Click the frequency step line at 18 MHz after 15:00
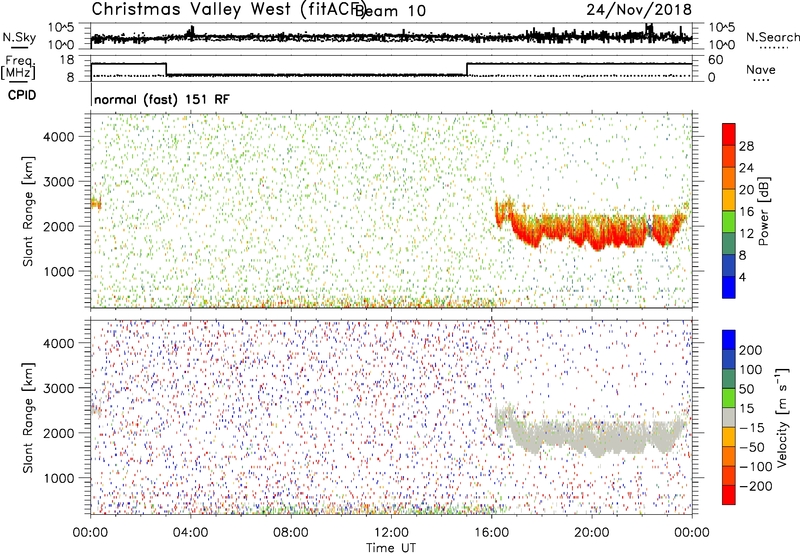The image size is (800, 554). tap(579, 64)
